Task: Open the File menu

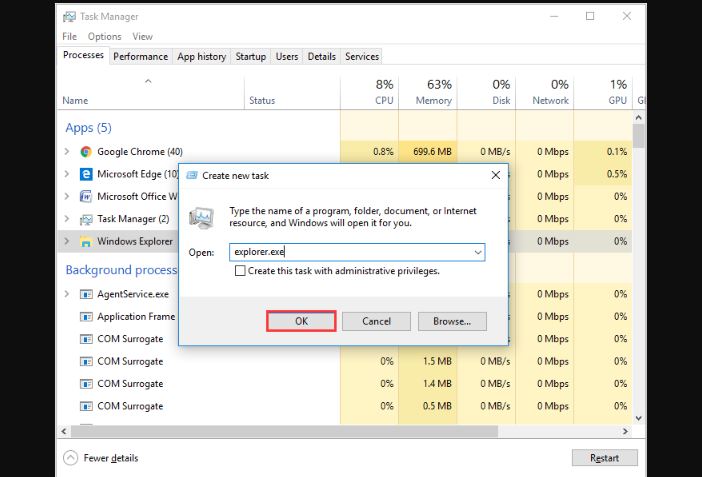Action: click(69, 37)
